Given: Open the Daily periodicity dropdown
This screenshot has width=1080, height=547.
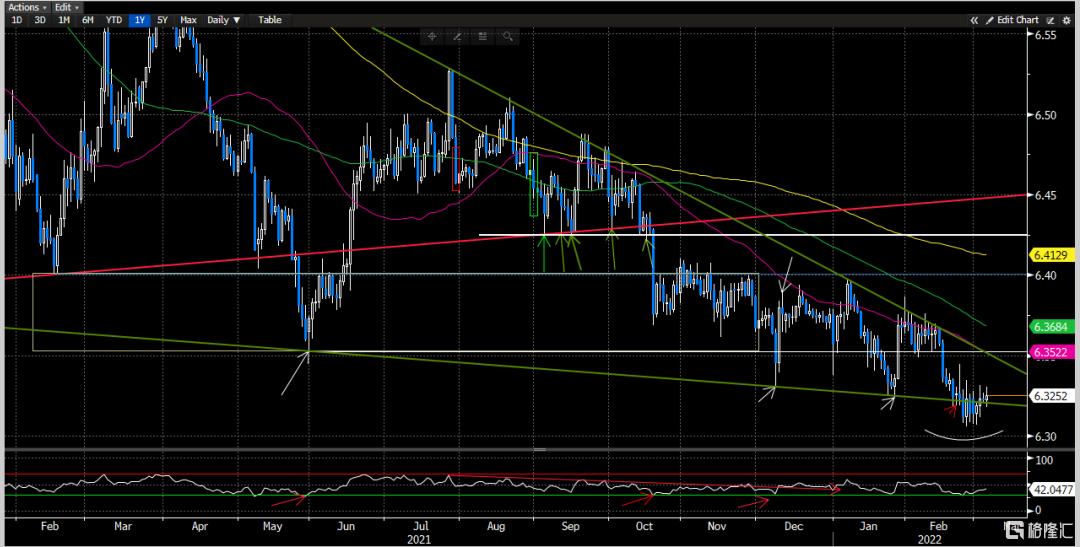Looking at the screenshot, I should [x=224, y=20].
